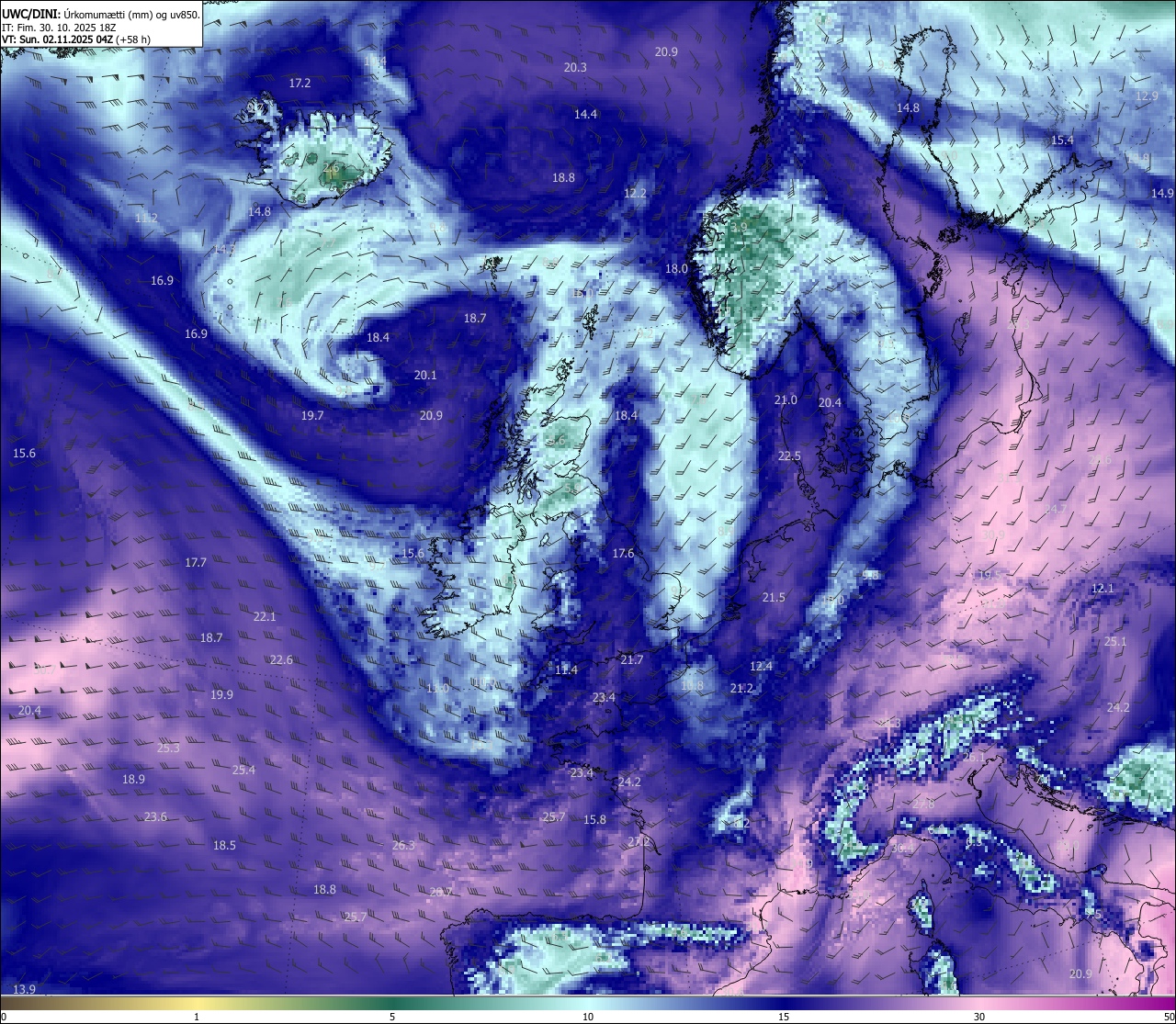Click the 13.9 value in the bottom left corner

(x=25, y=988)
